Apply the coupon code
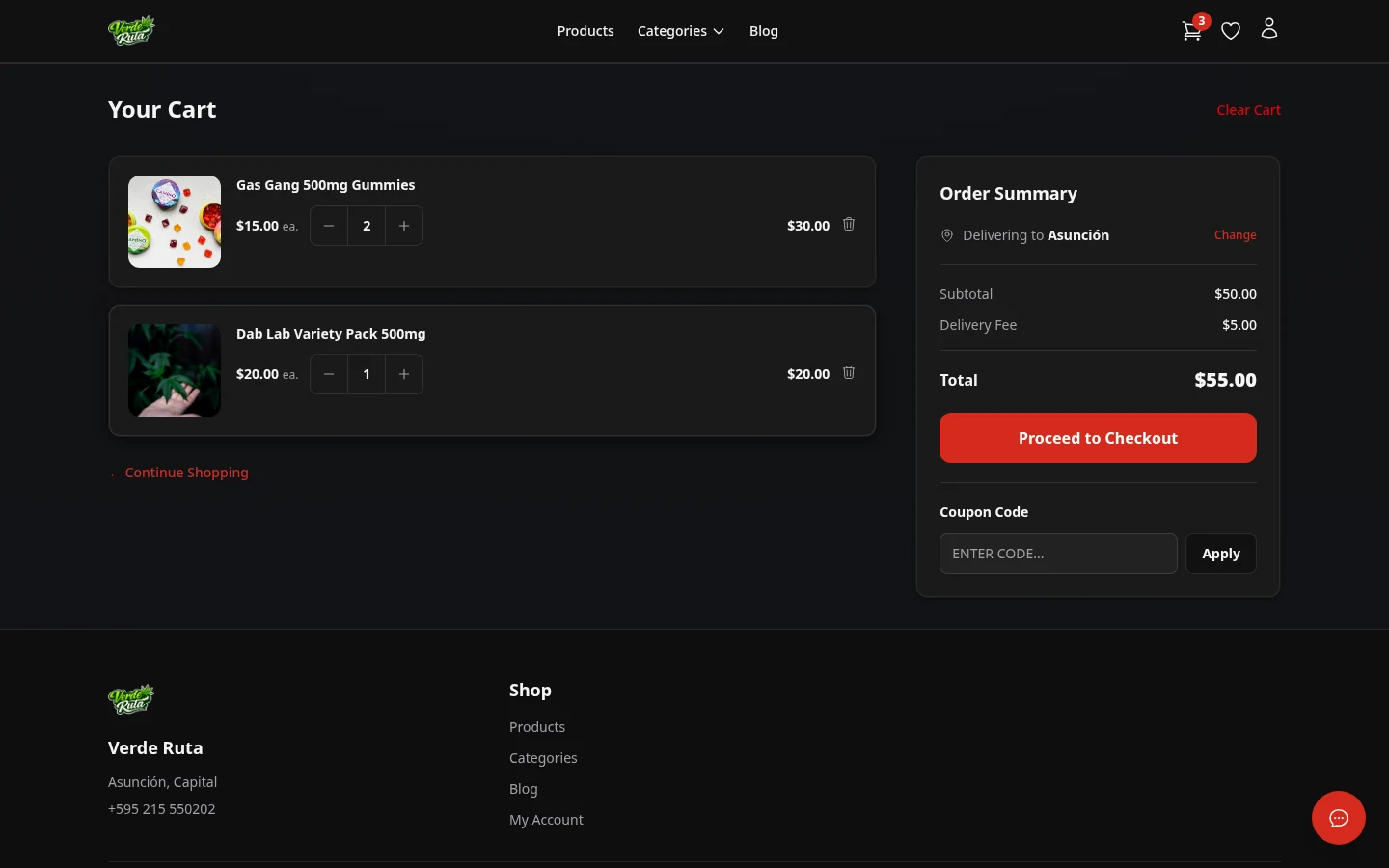The image size is (1389, 868). point(1221,553)
